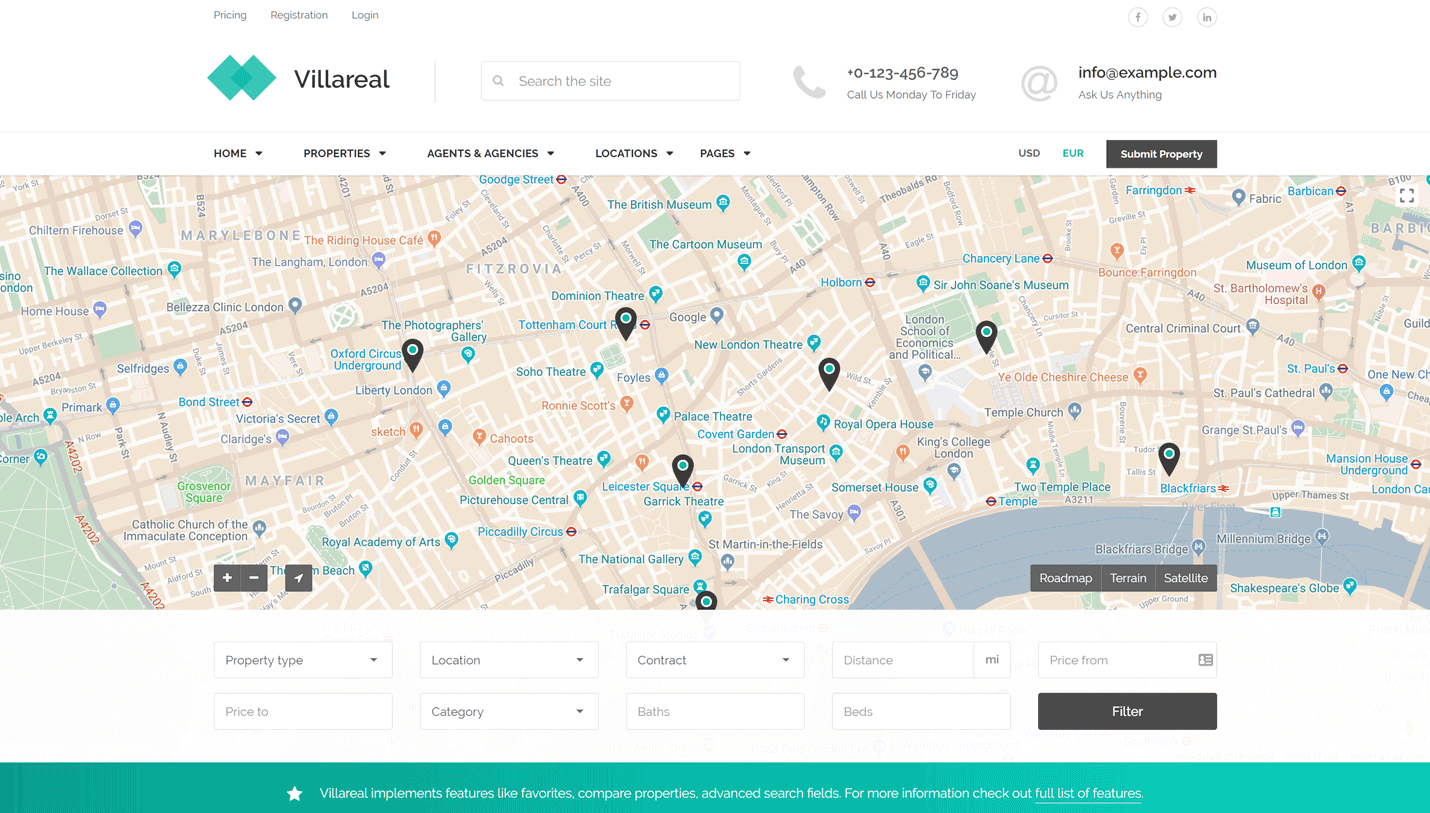The image size is (1430, 813).
Task: Open the full list of features link
Action: pyautogui.click(x=1088, y=793)
